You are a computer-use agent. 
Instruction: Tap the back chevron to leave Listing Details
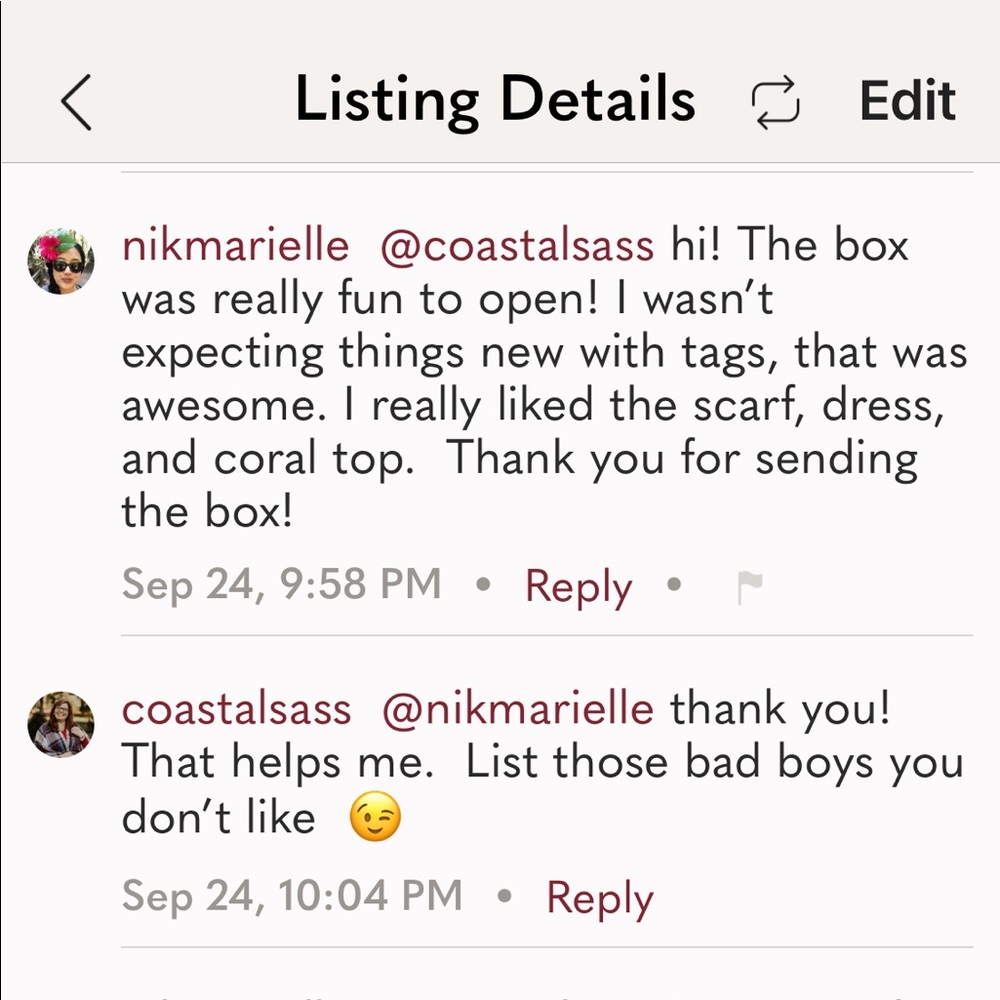click(75, 100)
